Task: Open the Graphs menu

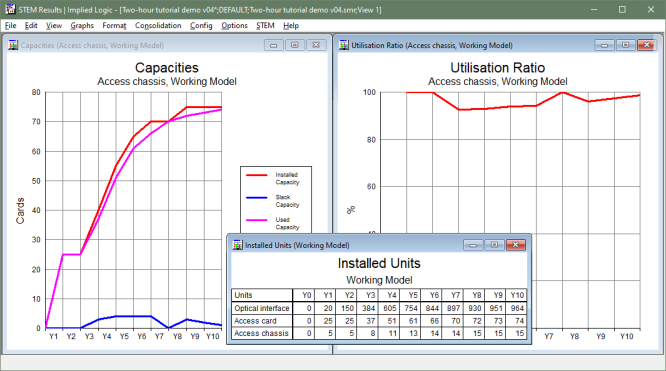Action: [82, 25]
